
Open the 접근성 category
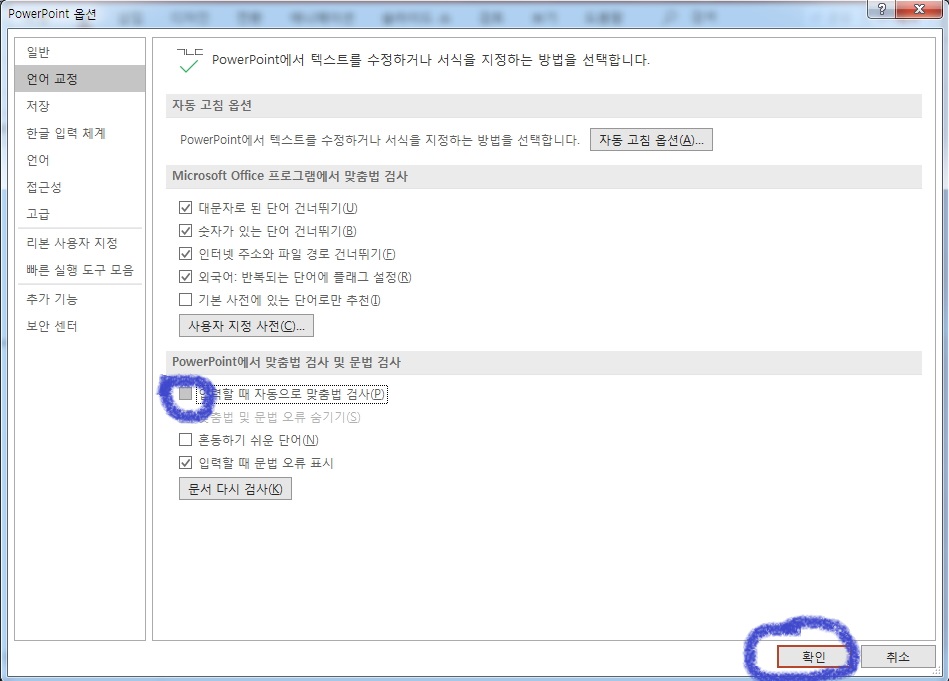80,187
